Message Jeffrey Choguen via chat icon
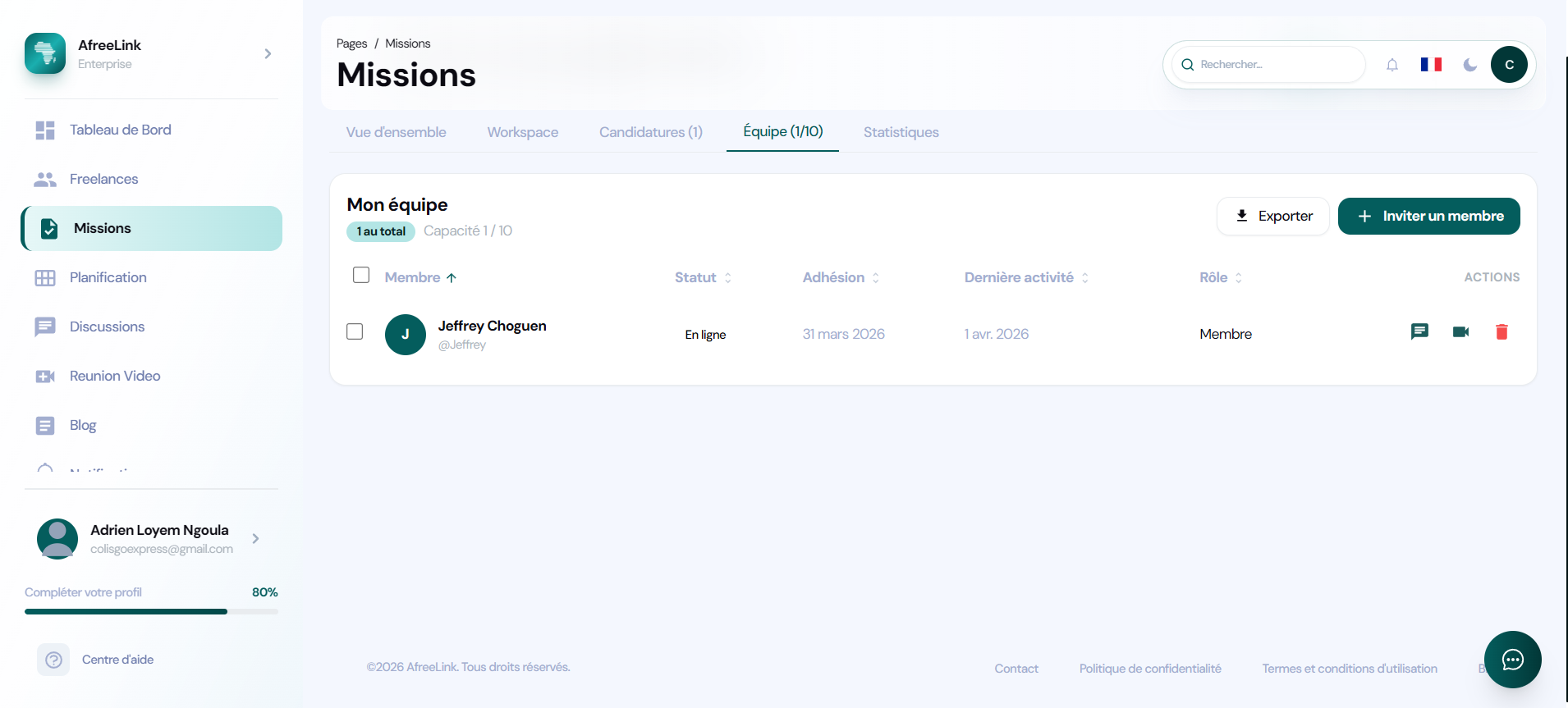Image resolution: width=1568 pixels, height=708 pixels. [x=1419, y=331]
